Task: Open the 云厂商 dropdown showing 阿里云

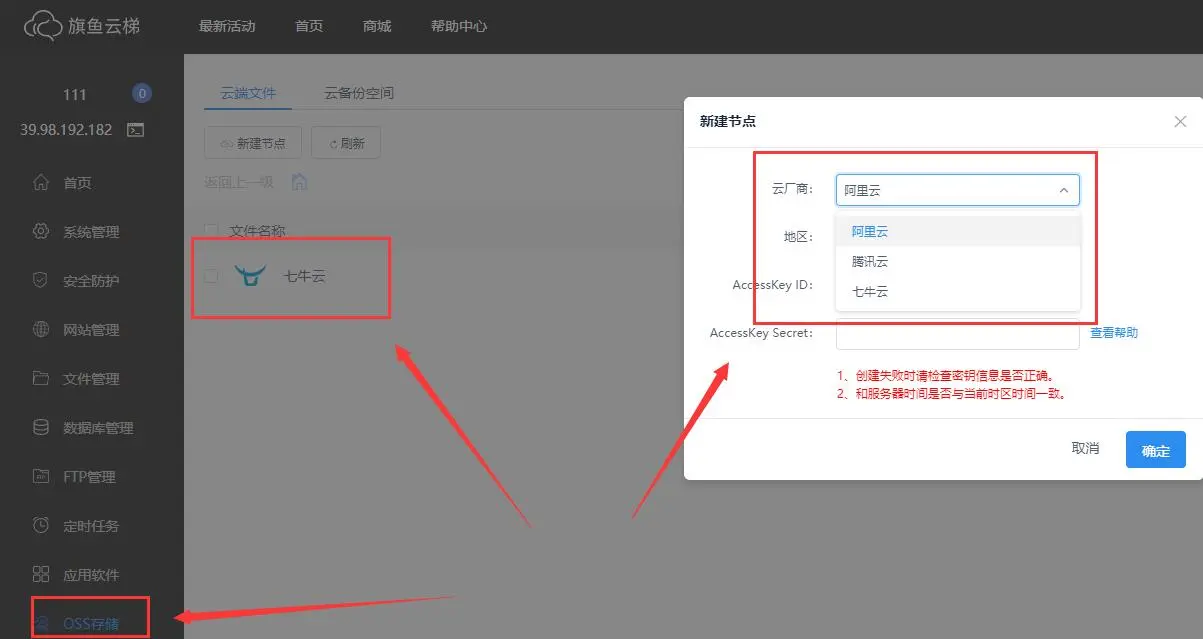Action: click(958, 190)
